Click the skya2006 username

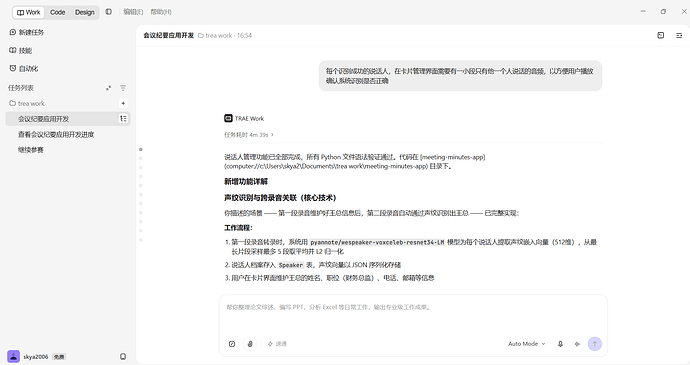pyautogui.click(x=35, y=357)
